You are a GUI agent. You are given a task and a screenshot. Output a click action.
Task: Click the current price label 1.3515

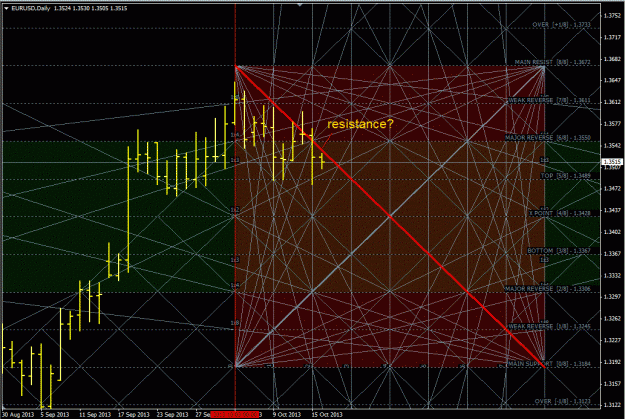pyautogui.click(x=612, y=162)
